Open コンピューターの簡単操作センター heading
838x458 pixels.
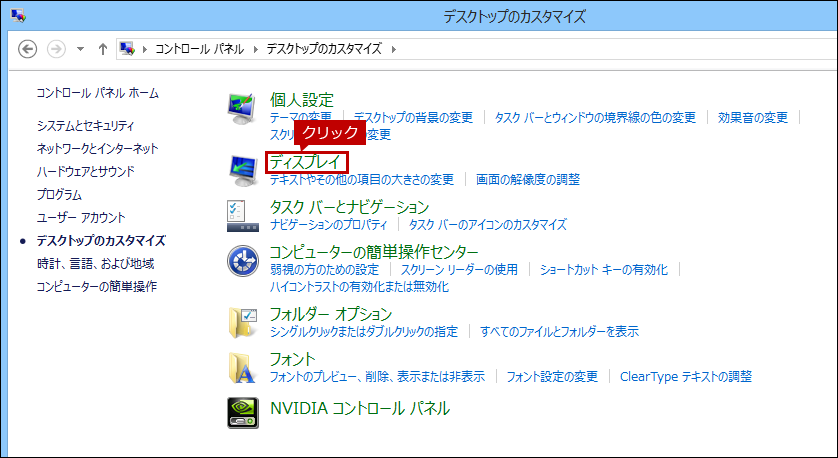[x=374, y=252]
